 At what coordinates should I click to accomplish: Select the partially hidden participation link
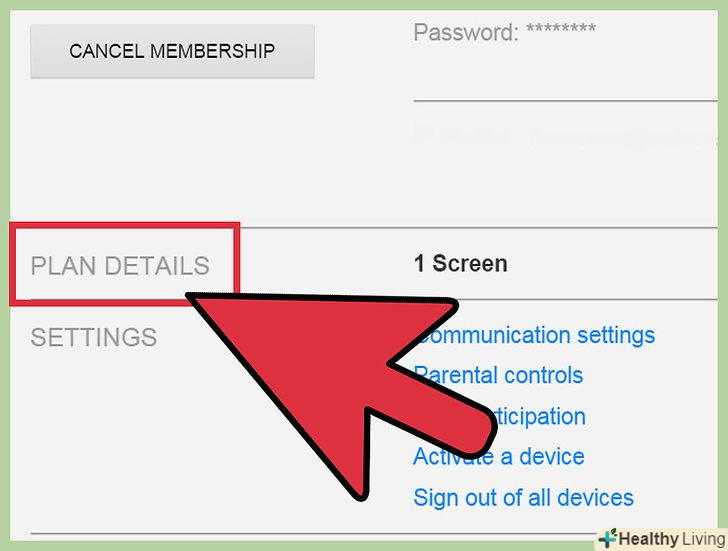coord(539,416)
